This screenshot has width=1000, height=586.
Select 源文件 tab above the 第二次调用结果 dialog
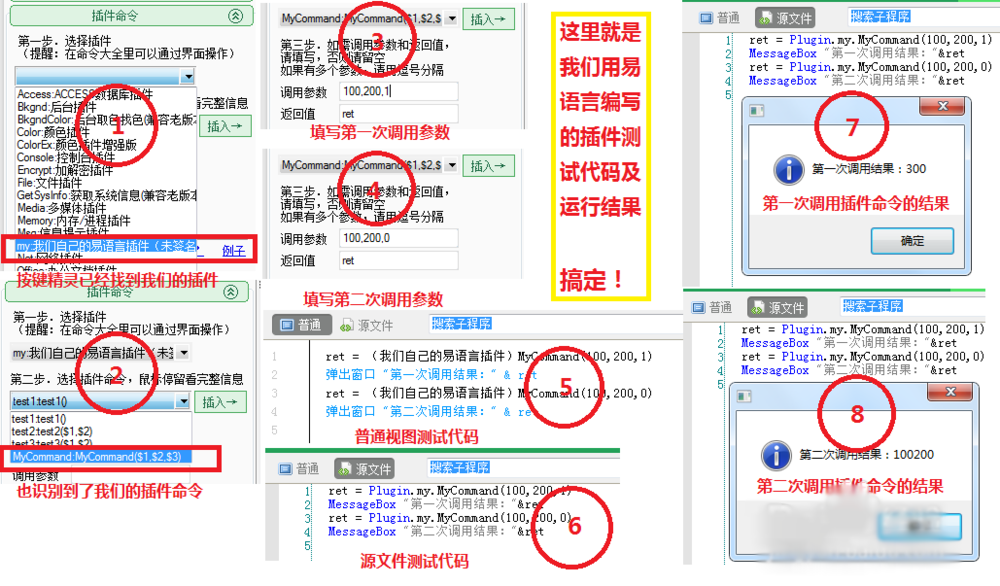777,307
